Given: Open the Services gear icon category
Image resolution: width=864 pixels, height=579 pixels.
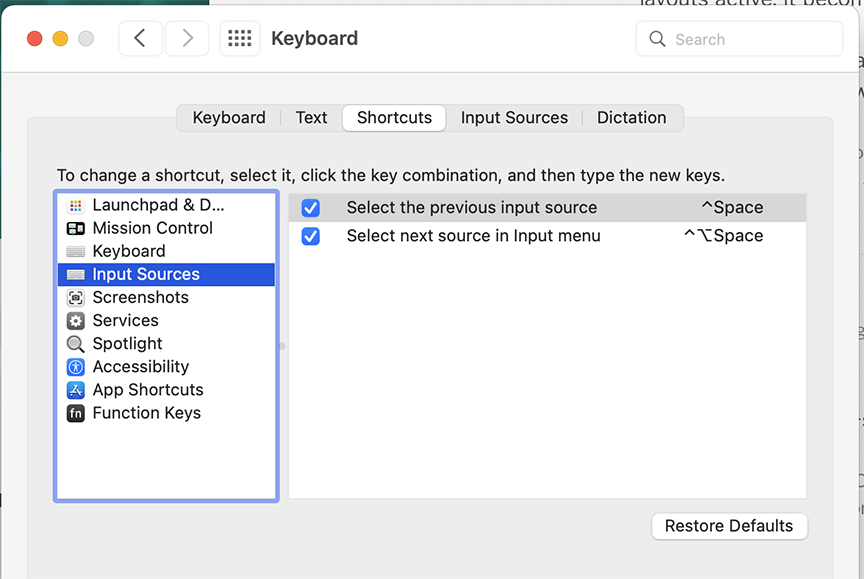Looking at the screenshot, I should pyautogui.click(x=76, y=321).
